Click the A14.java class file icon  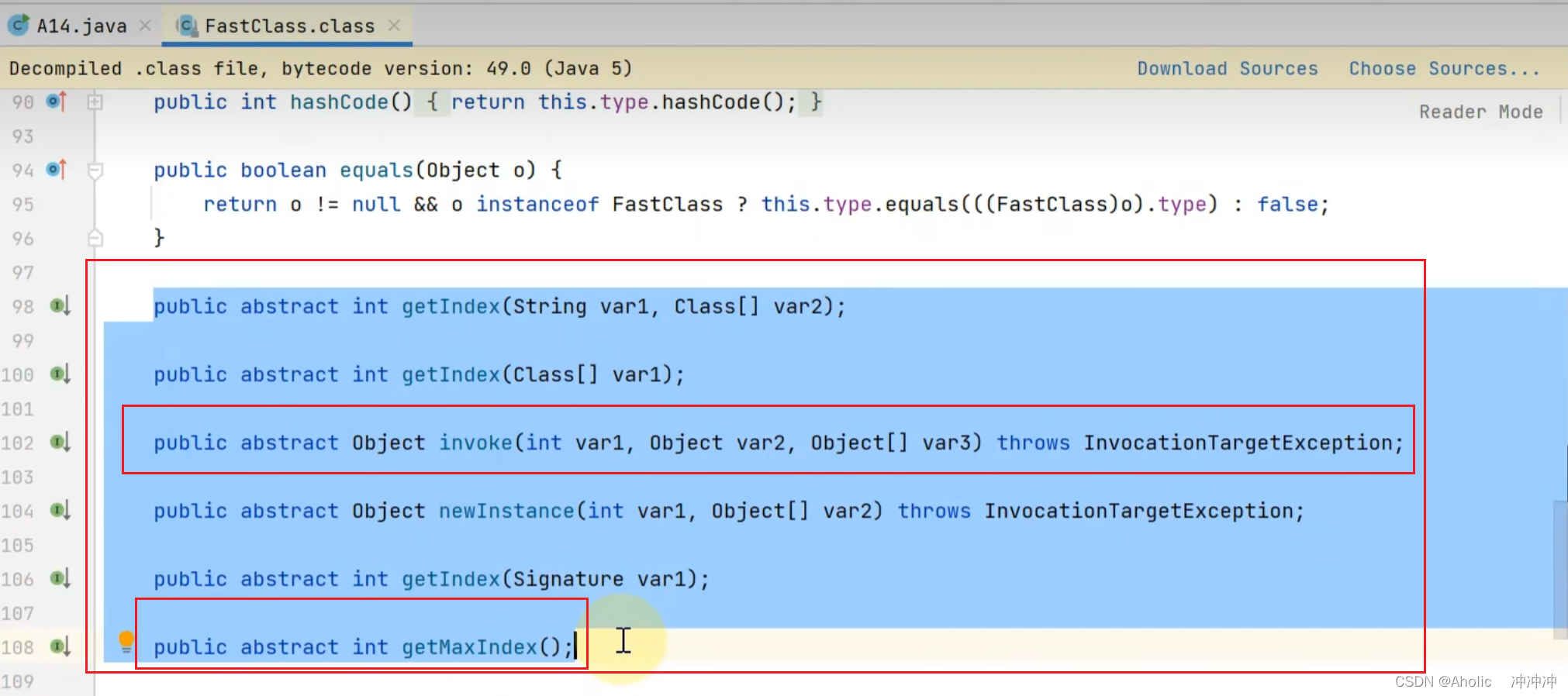[19, 26]
